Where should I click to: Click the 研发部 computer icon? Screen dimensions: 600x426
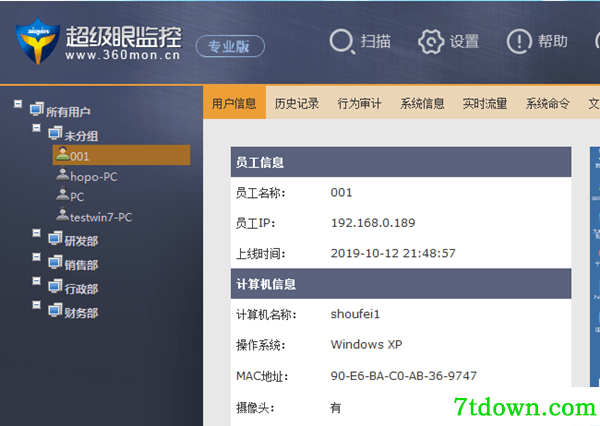(55, 238)
